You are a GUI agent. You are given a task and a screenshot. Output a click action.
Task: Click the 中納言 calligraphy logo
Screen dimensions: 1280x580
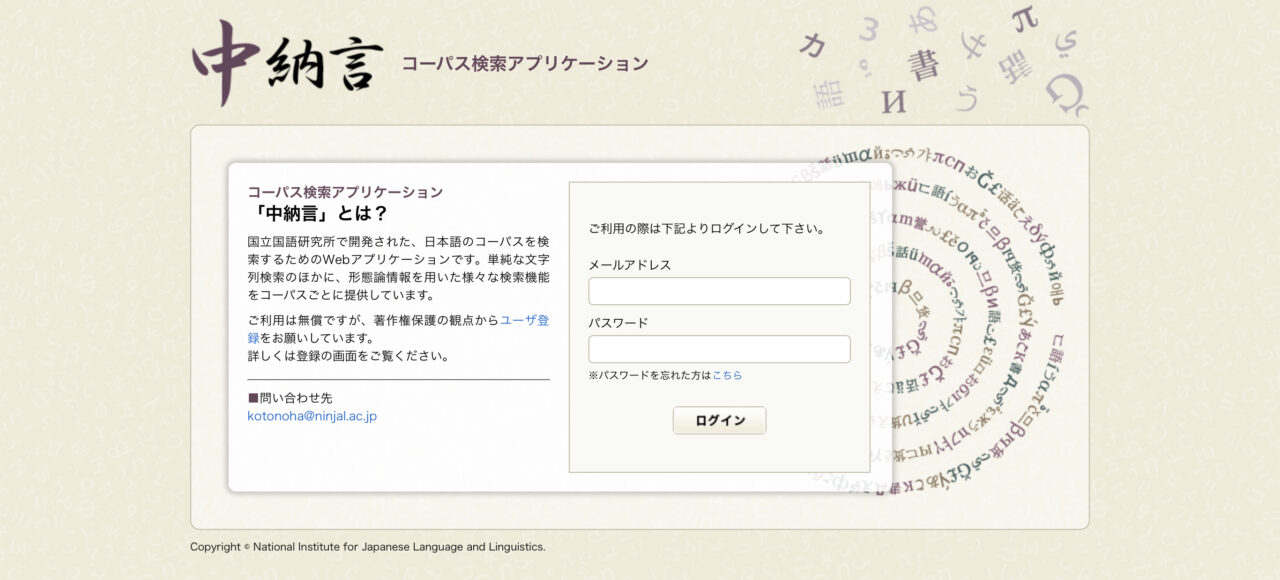coord(287,63)
